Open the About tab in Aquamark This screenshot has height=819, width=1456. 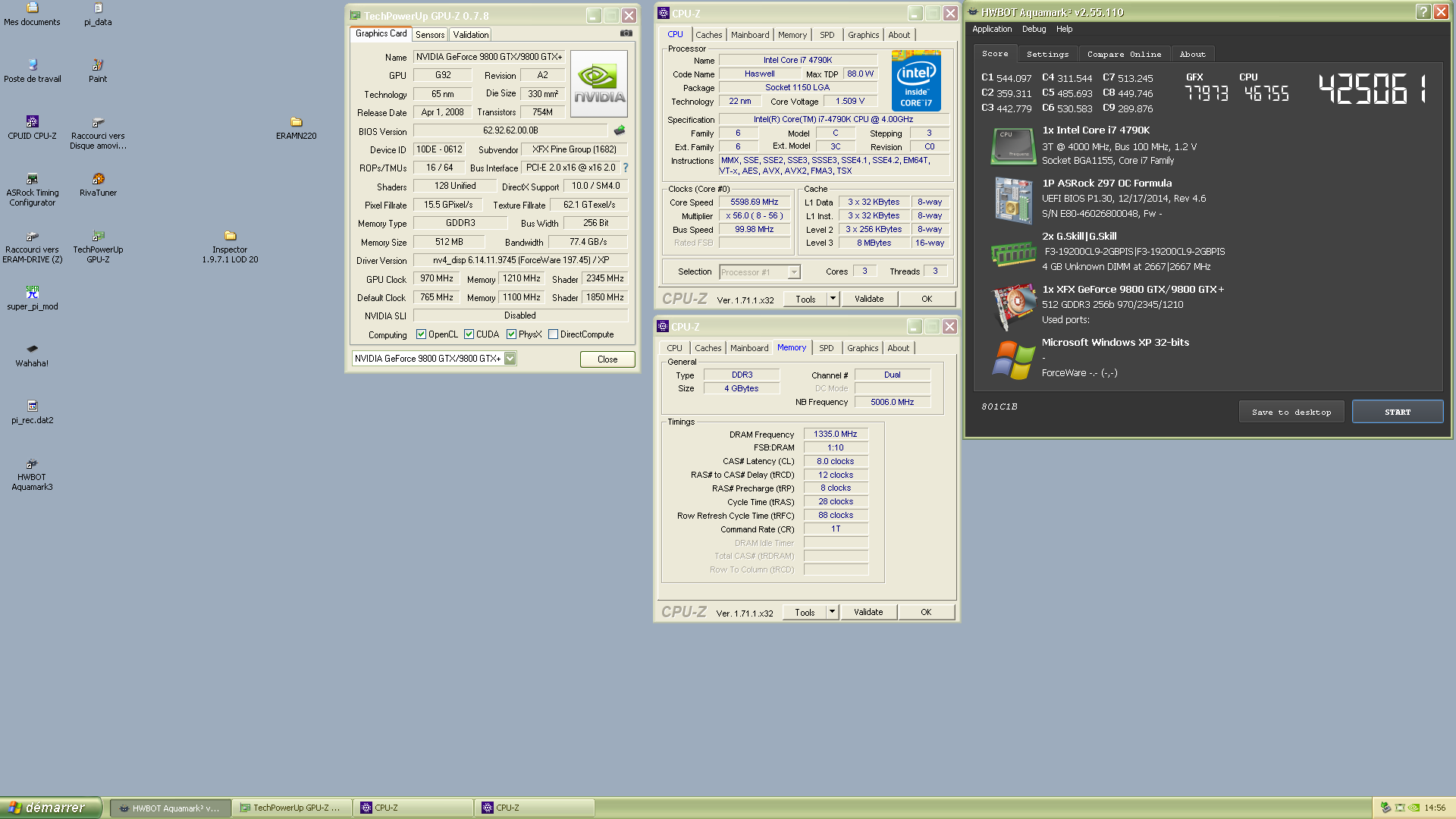(1192, 54)
